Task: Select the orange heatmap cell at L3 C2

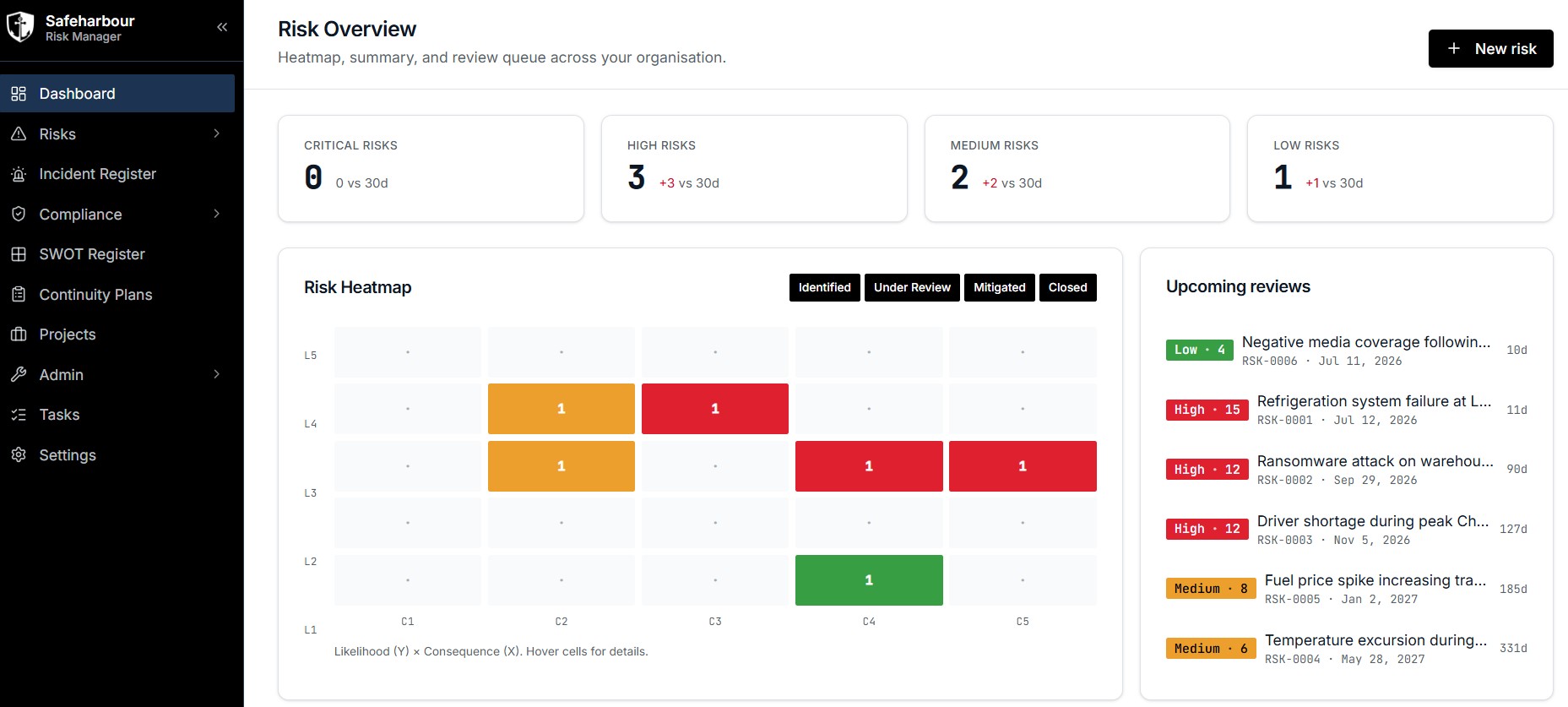Action: [x=562, y=466]
